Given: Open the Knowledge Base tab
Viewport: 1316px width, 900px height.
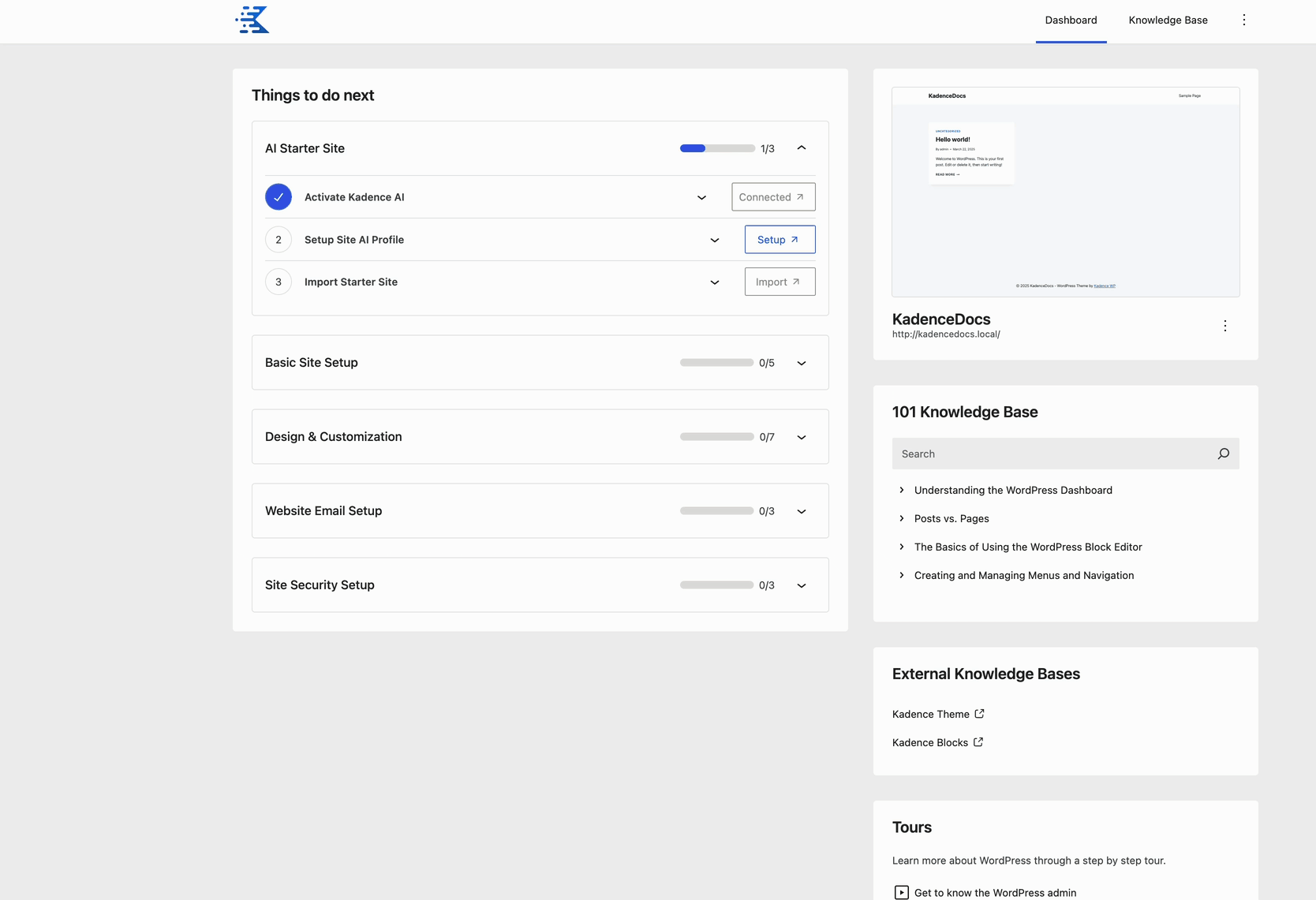Looking at the screenshot, I should pyautogui.click(x=1168, y=21).
